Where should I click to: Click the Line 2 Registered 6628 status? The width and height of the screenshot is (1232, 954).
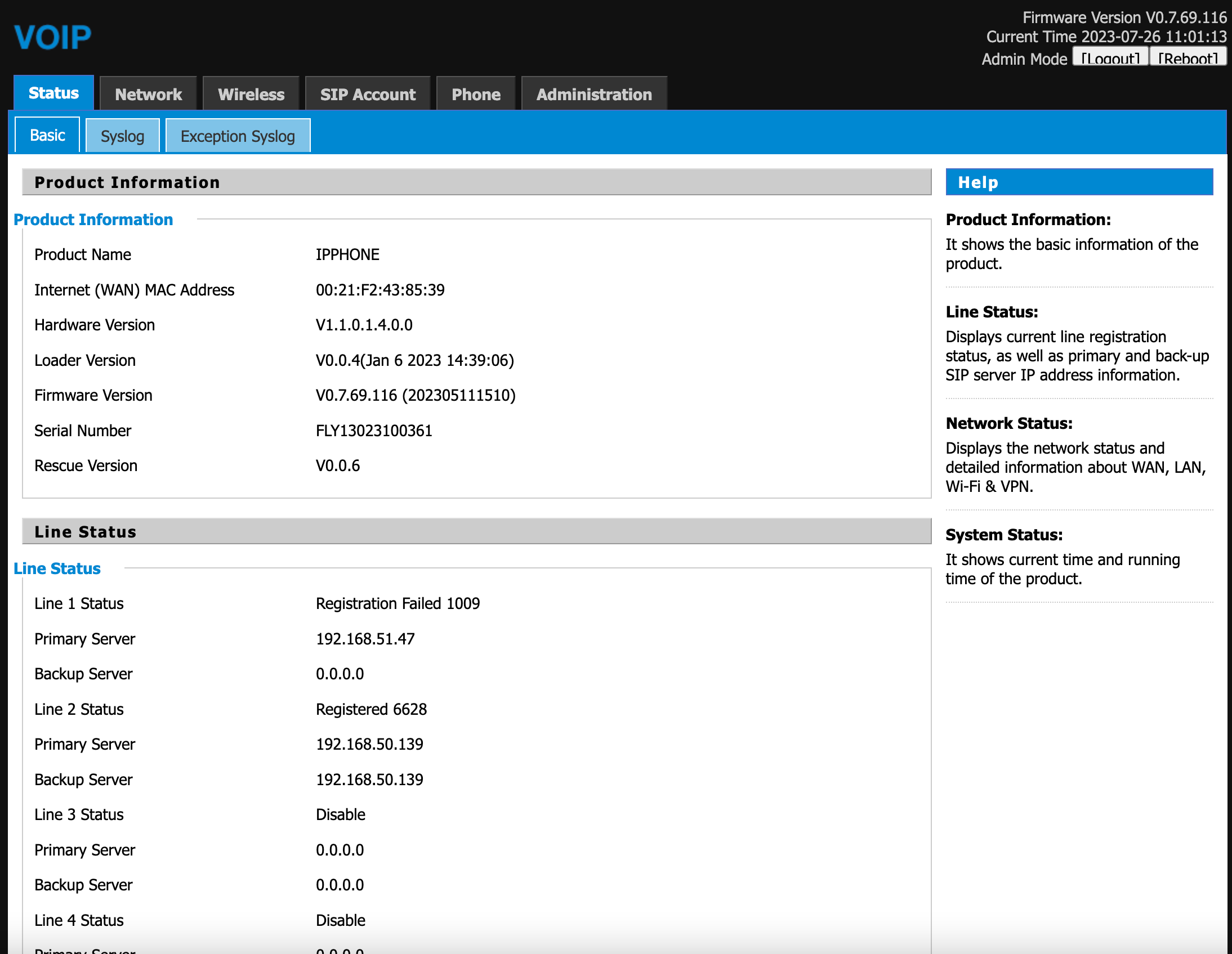tap(371, 709)
